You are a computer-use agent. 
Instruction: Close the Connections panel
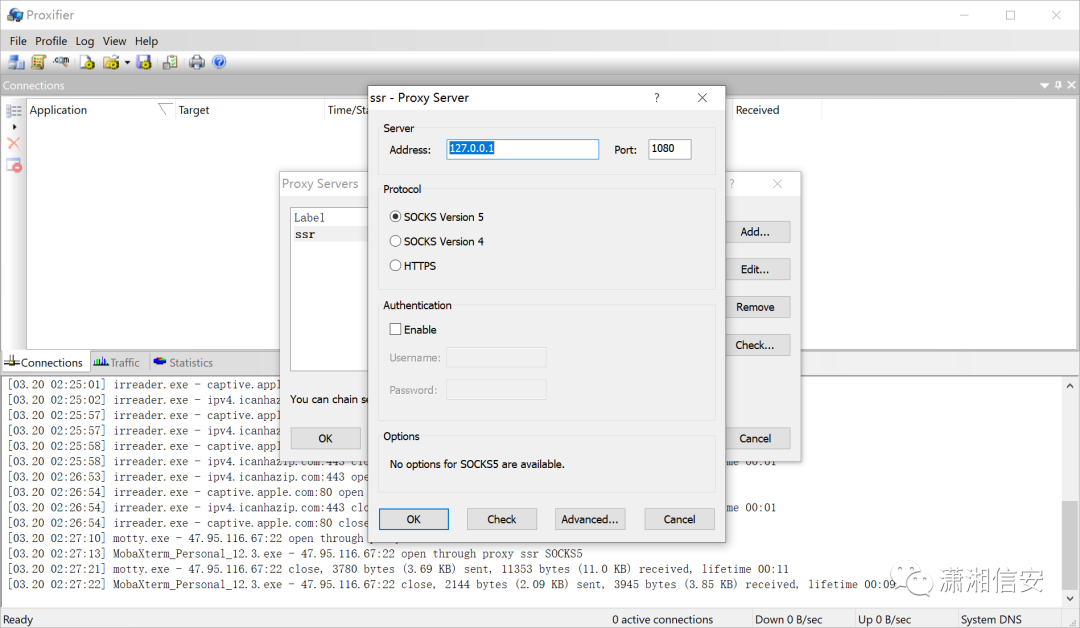(1071, 85)
